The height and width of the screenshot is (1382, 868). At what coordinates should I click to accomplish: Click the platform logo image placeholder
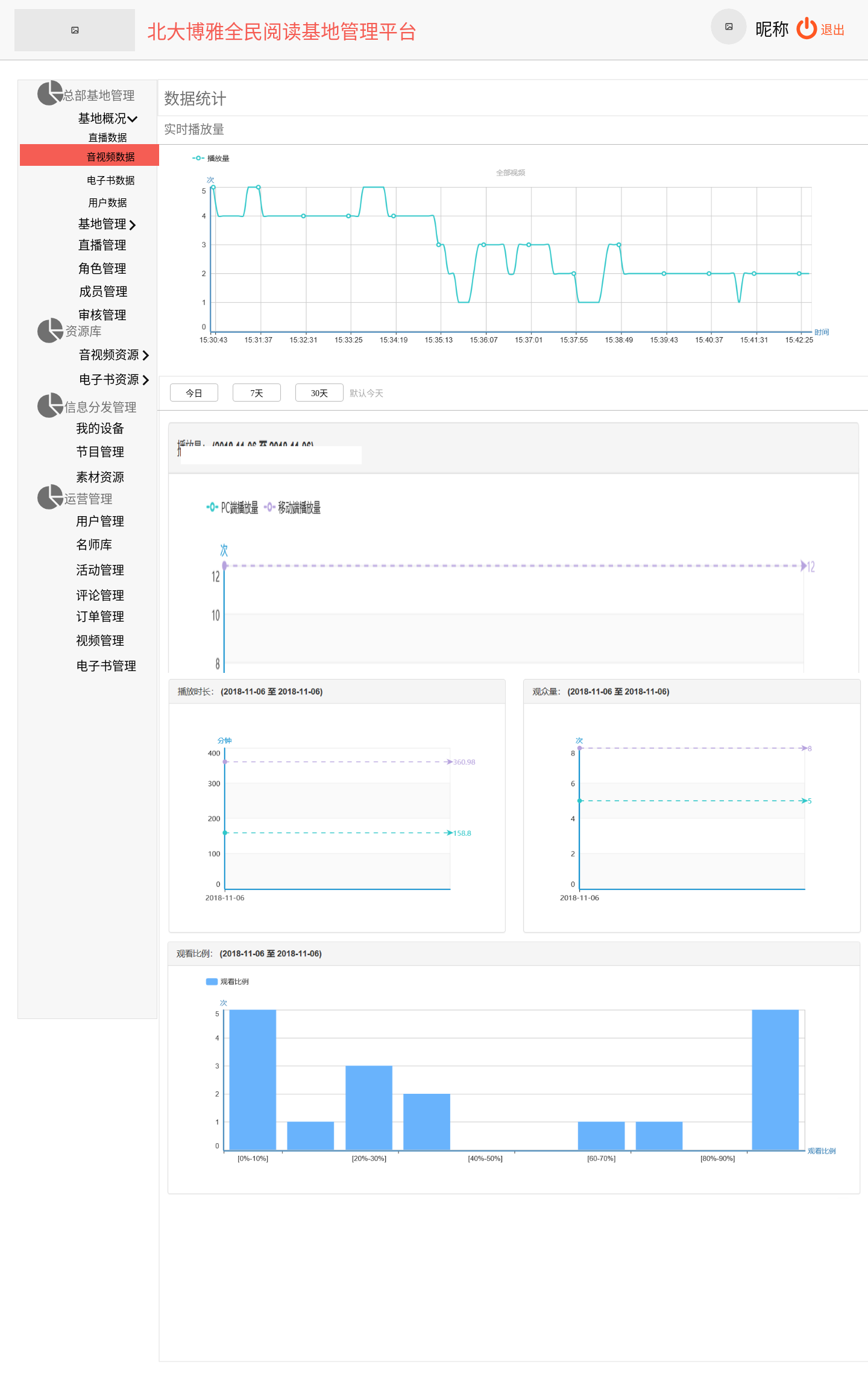pyautogui.click(x=75, y=30)
